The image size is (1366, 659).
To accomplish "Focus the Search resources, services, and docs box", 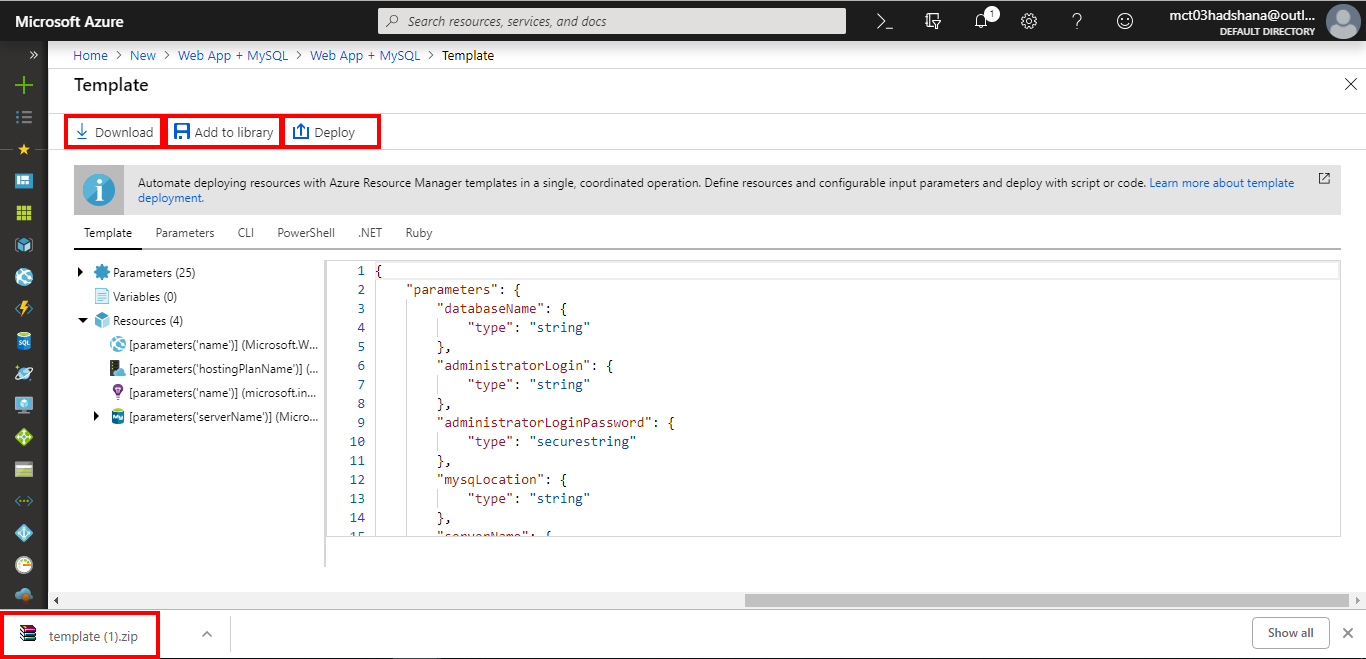I will click(612, 21).
